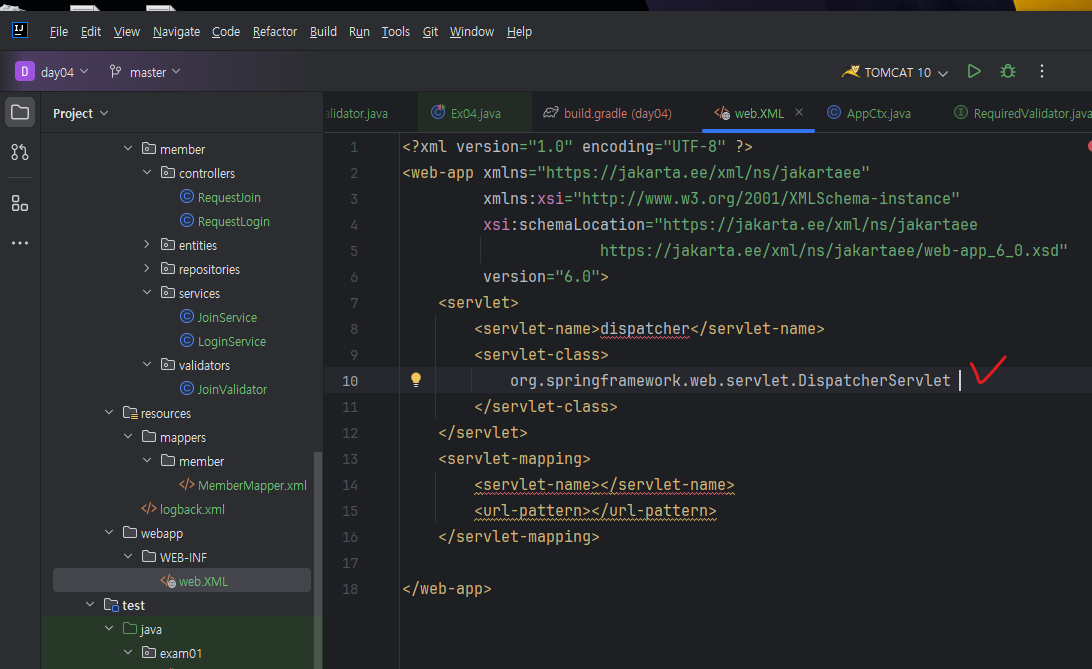Select JoinService in project tree
The image size is (1092, 669).
pyautogui.click(x=227, y=317)
